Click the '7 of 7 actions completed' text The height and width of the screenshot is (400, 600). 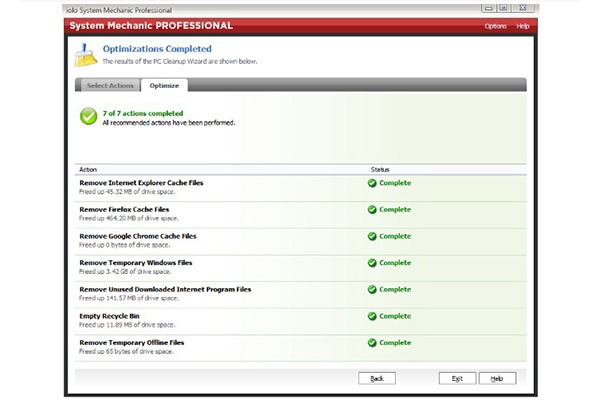pos(143,113)
